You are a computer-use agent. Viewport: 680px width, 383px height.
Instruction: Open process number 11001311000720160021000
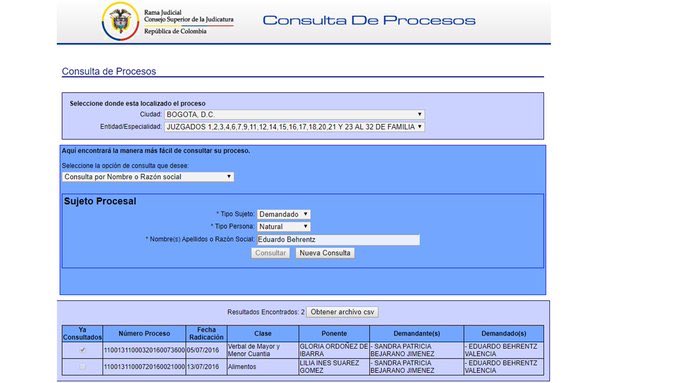click(144, 367)
